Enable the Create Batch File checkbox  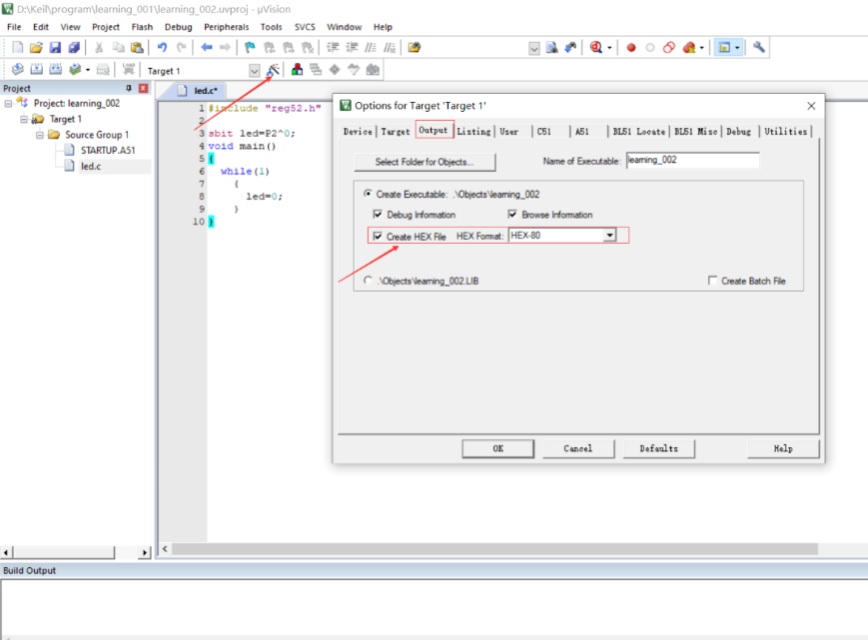(x=712, y=281)
